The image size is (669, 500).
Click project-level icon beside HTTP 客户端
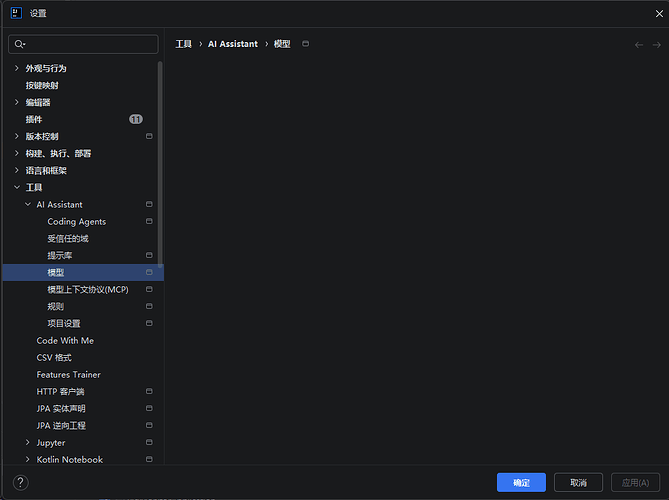click(x=149, y=391)
